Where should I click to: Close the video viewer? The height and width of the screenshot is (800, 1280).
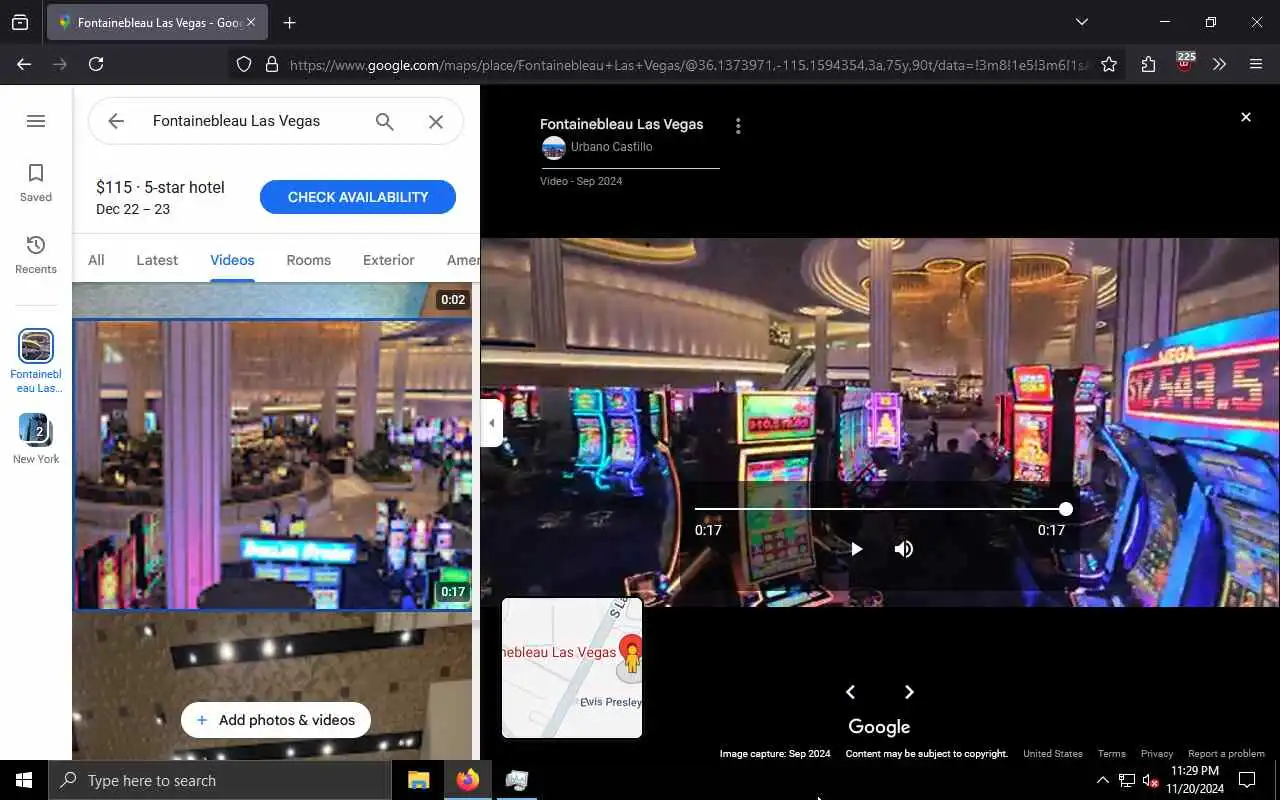1246,117
